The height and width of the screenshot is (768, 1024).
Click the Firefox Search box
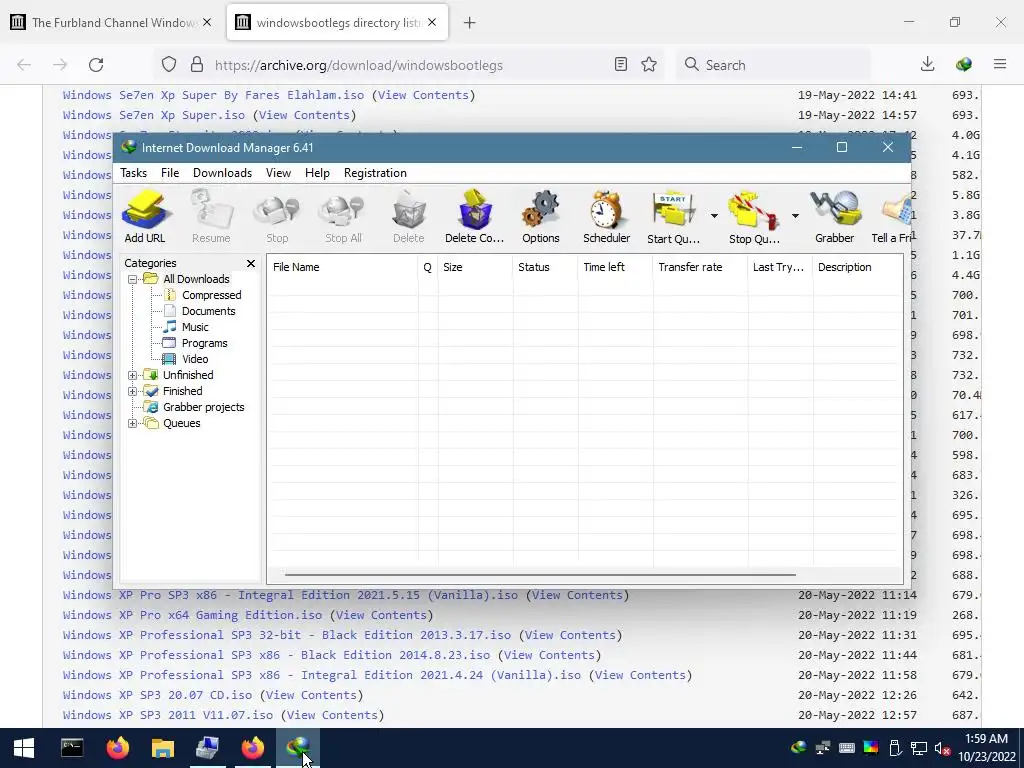774,65
